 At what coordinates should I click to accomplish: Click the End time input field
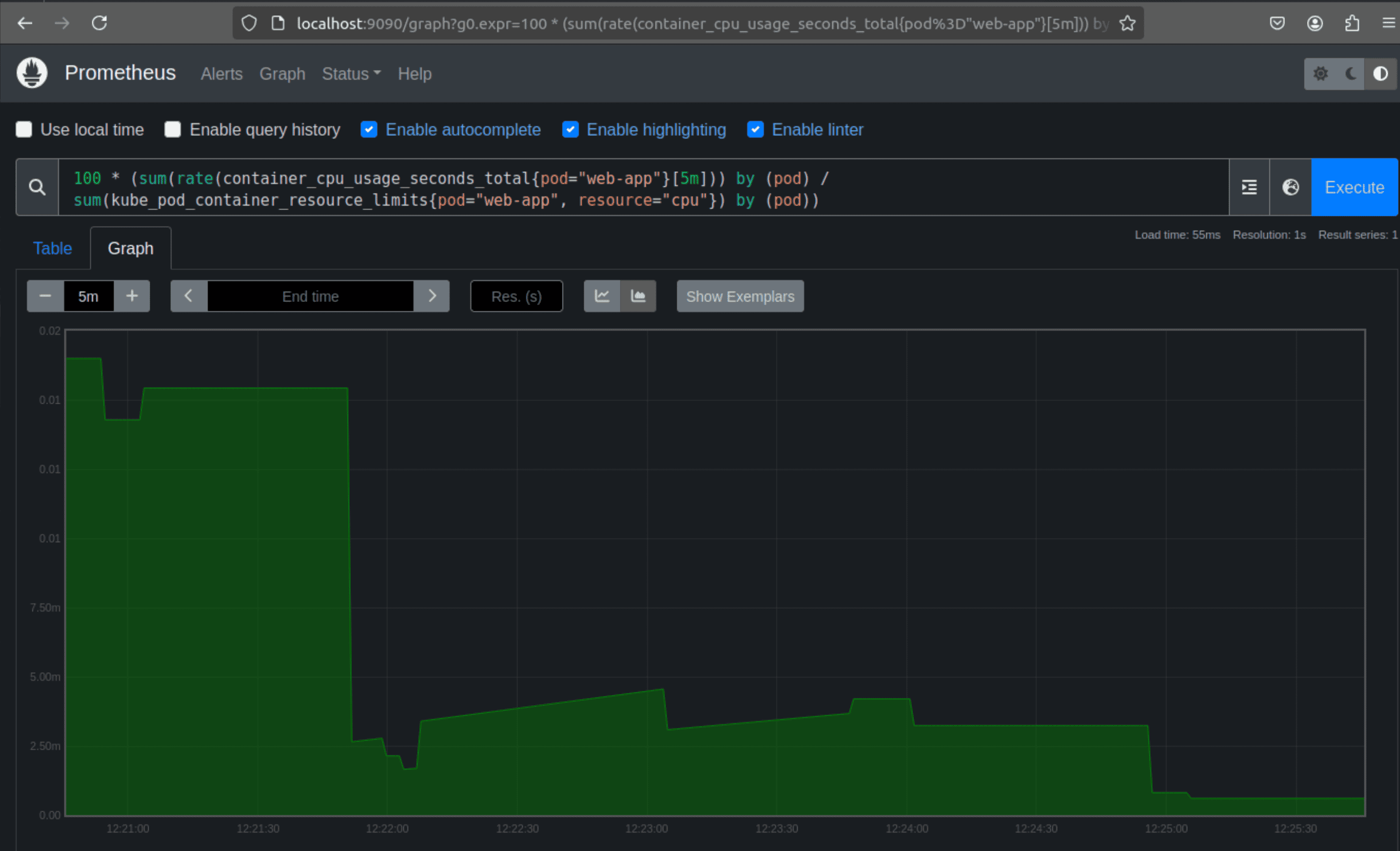click(311, 296)
